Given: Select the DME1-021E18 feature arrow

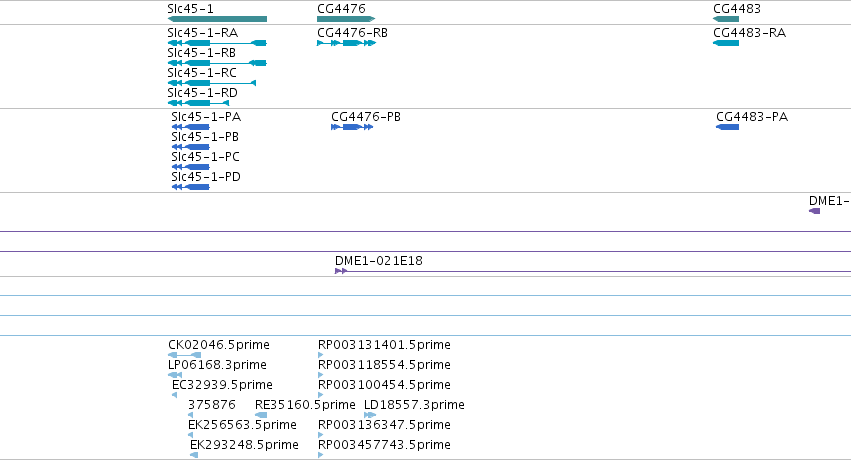Looking at the screenshot, I should pos(341,271).
